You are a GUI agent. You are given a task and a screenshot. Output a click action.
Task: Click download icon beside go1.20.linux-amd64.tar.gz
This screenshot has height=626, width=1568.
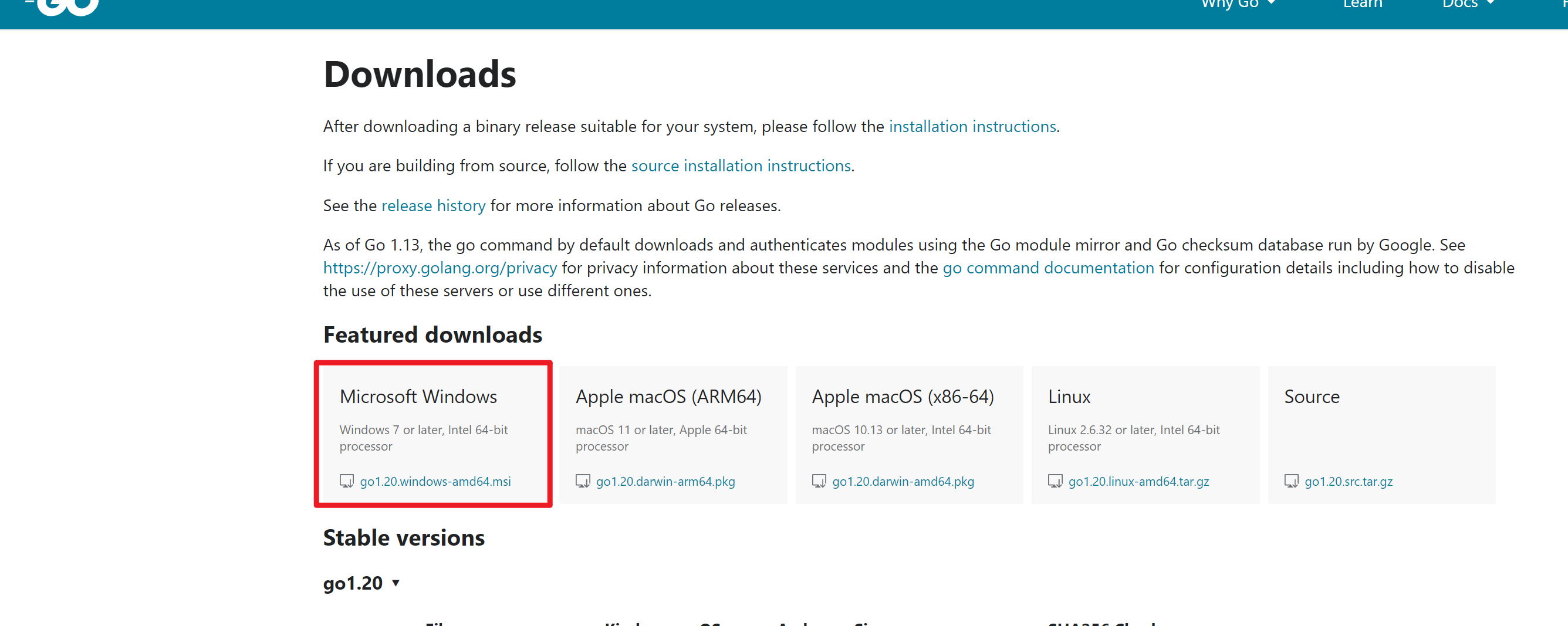pos(1055,481)
